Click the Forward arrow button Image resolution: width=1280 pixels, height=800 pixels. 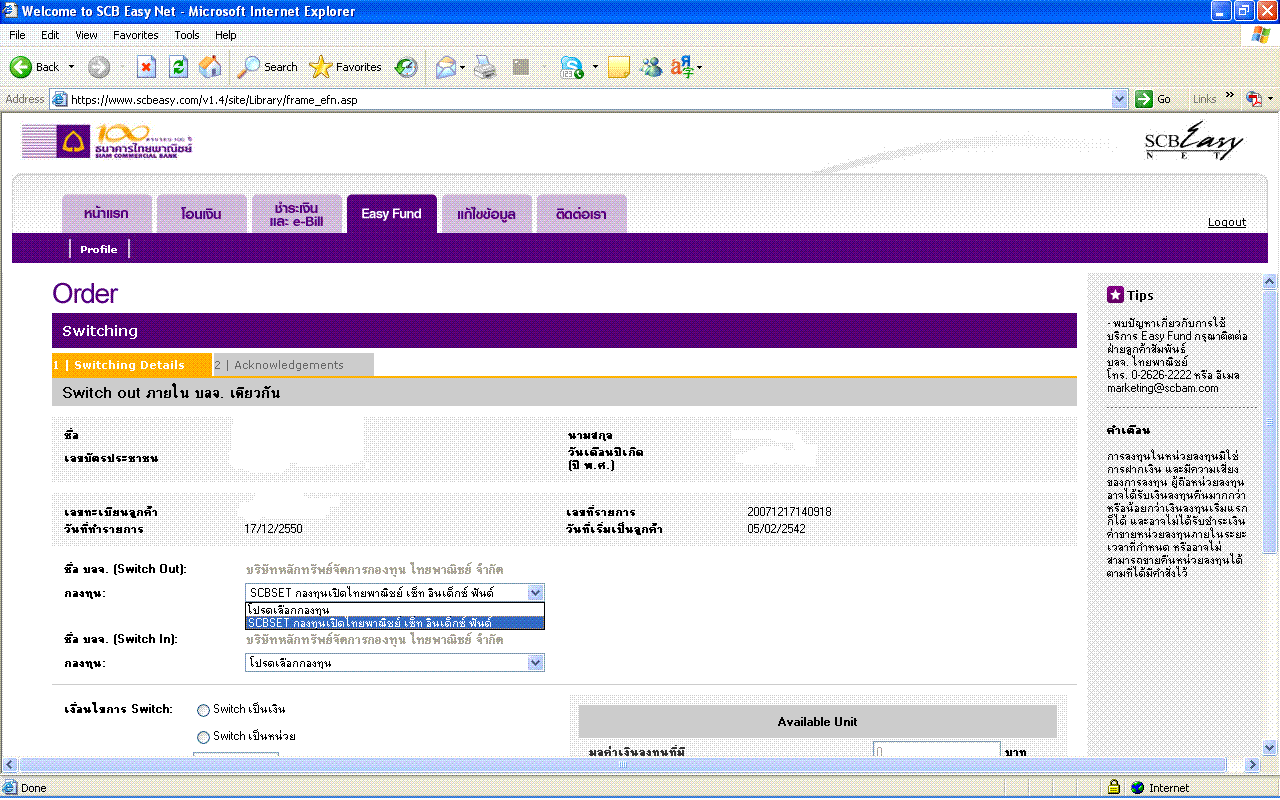(98, 67)
